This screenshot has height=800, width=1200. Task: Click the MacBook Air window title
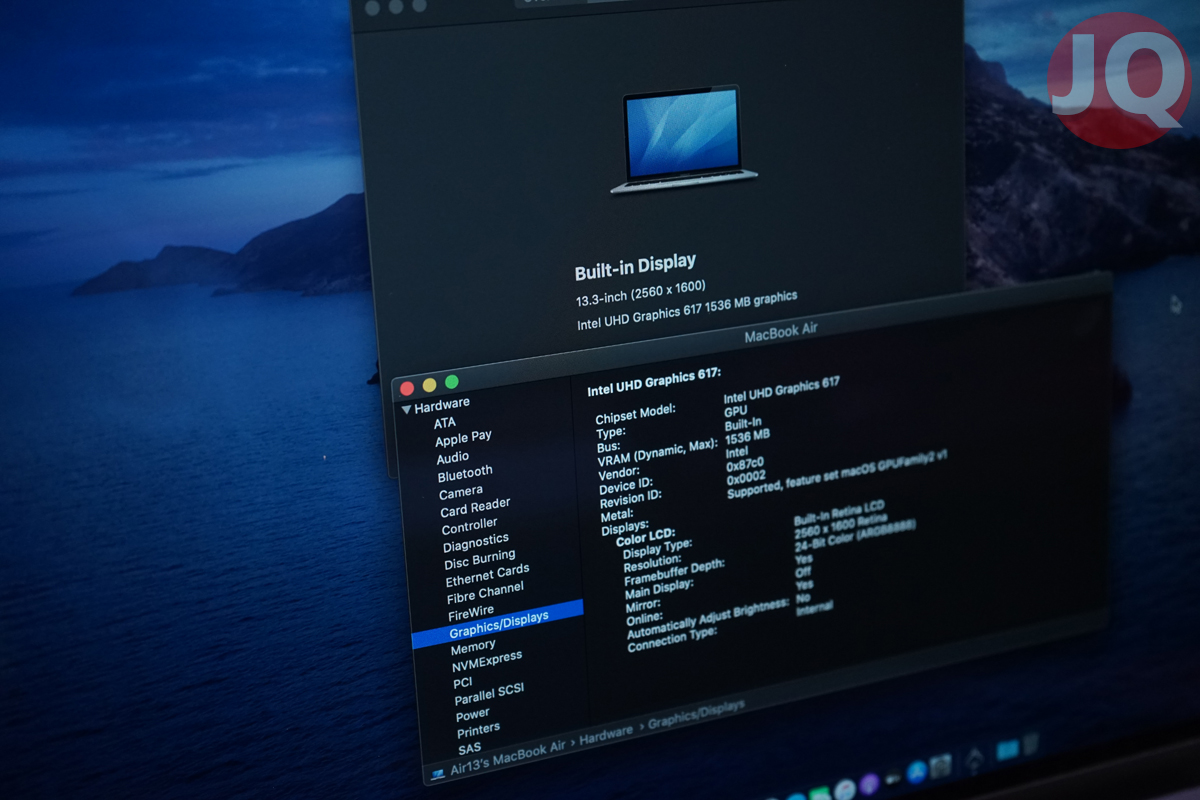pyautogui.click(x=782, y=333)
